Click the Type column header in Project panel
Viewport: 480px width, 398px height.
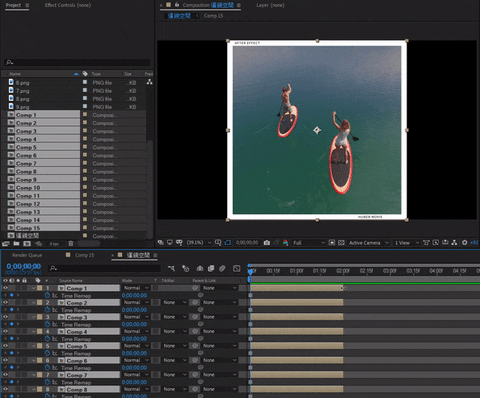click(96, 74)
